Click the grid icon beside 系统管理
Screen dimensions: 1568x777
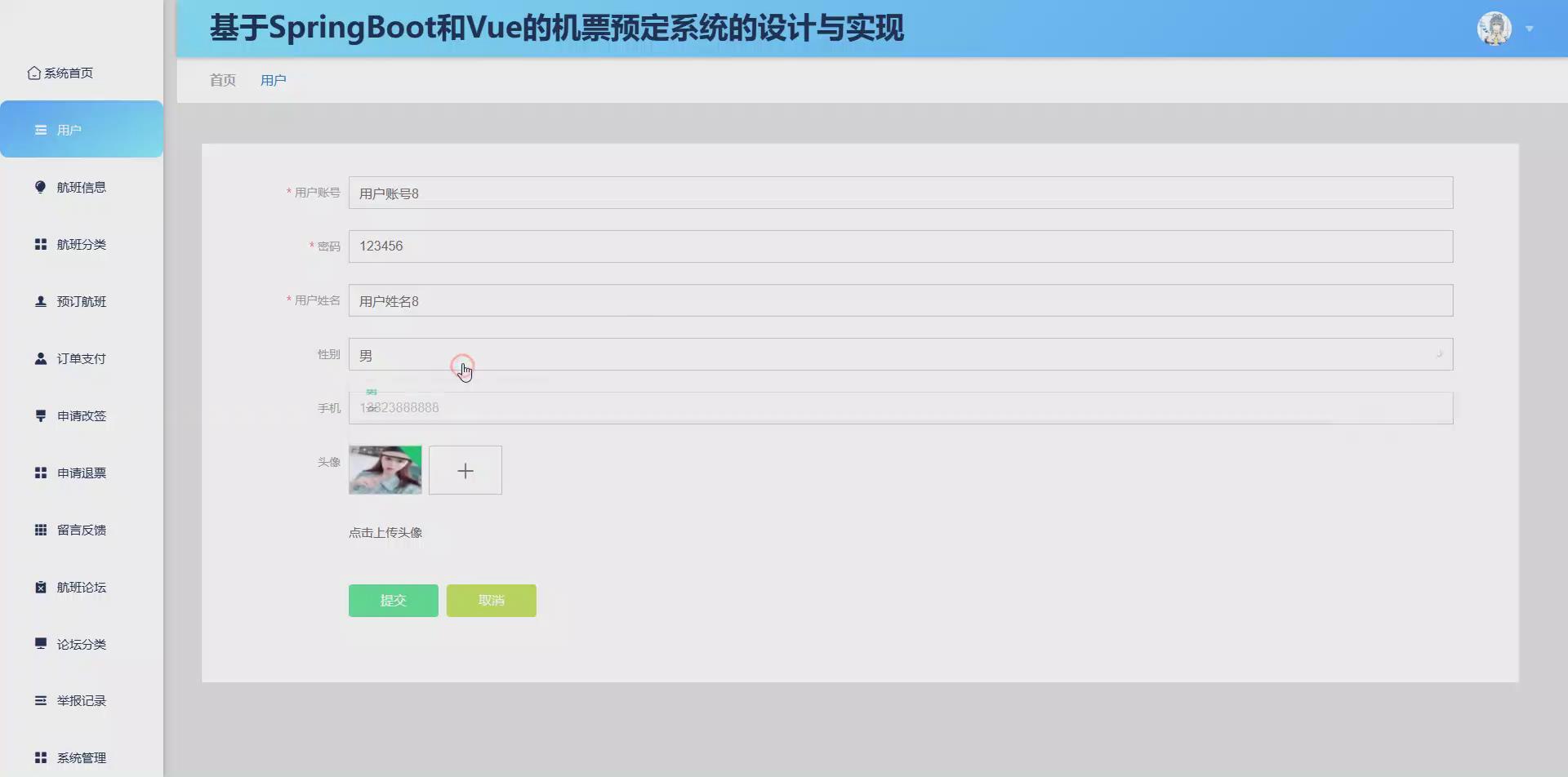(x=41, y=757)
